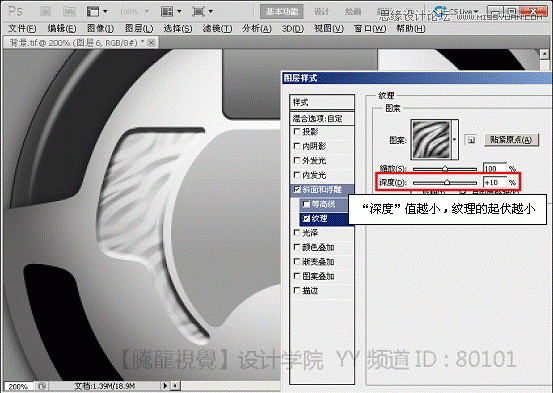Enable the 外发光 outer glow checkbox
Screen dimensions: 553x393
click(297, 160)
